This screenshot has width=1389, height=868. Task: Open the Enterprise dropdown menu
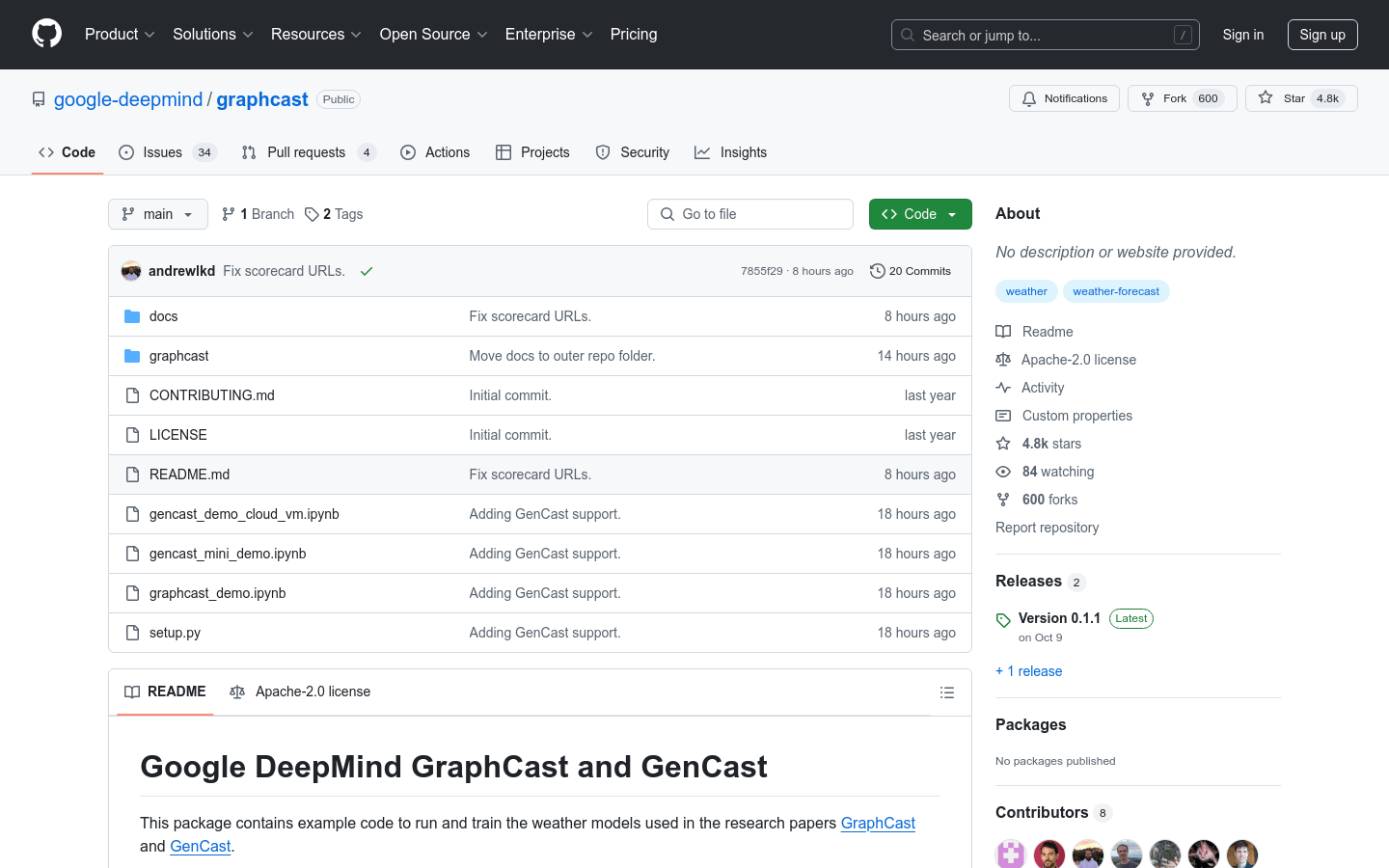click(x=549, y=34)
